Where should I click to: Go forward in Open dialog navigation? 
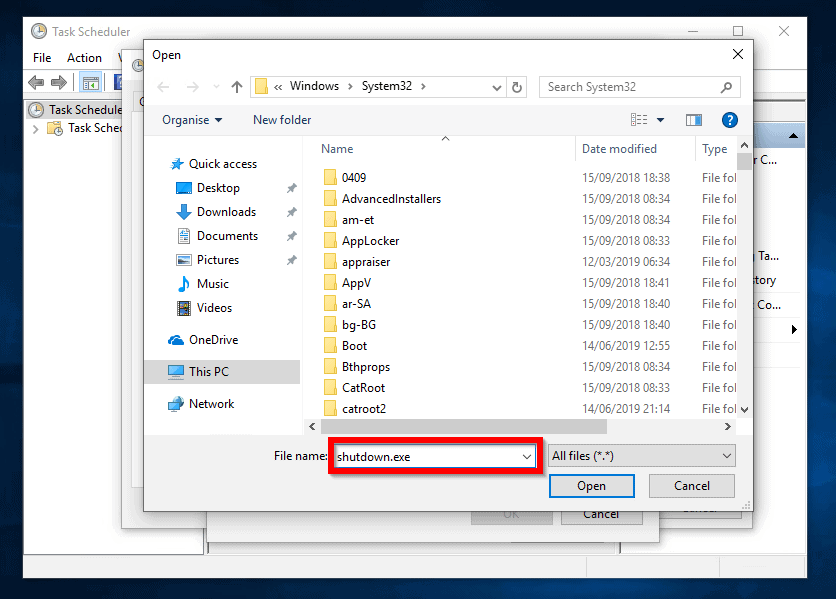point(192,87)
